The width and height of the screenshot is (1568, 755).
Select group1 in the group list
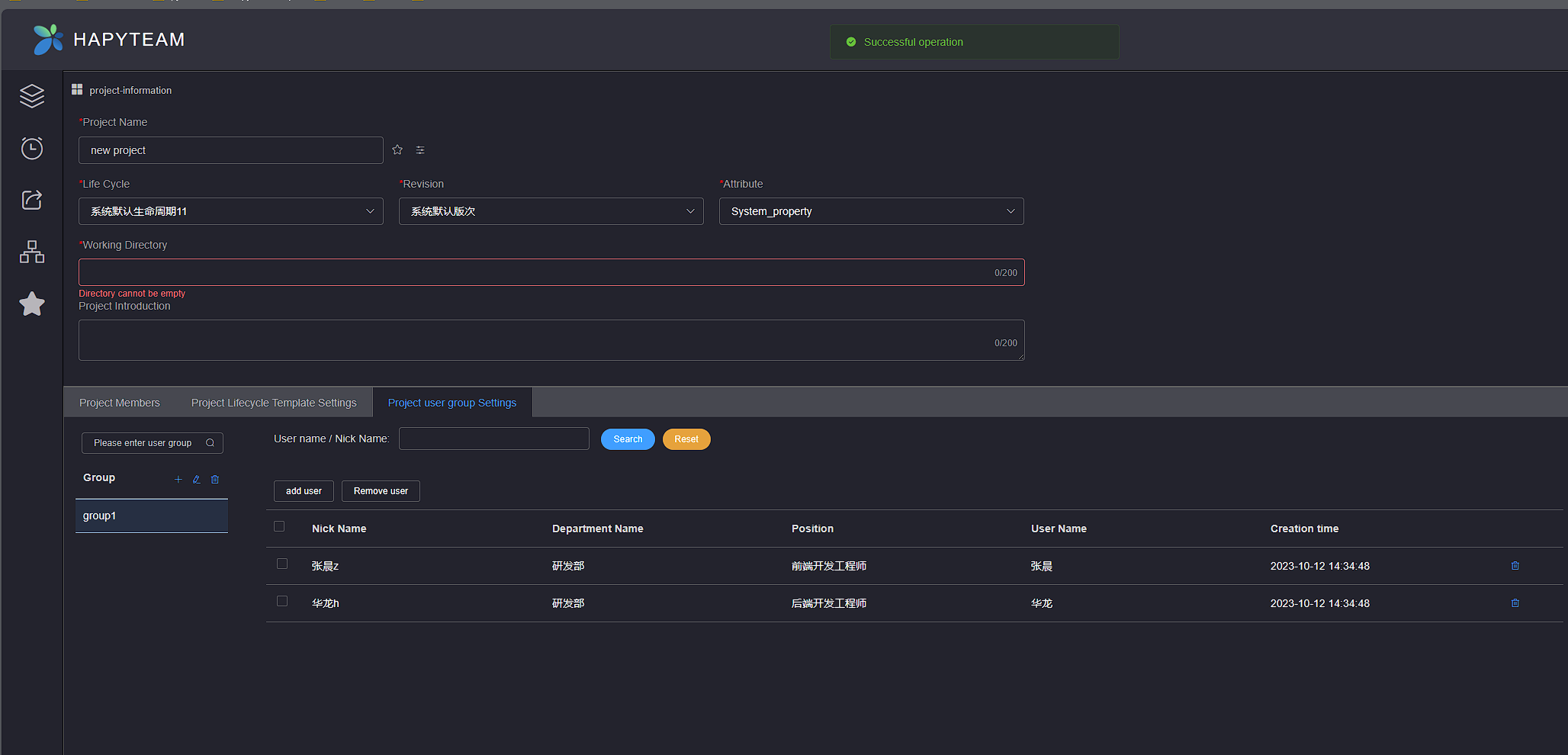coord(152,516)
